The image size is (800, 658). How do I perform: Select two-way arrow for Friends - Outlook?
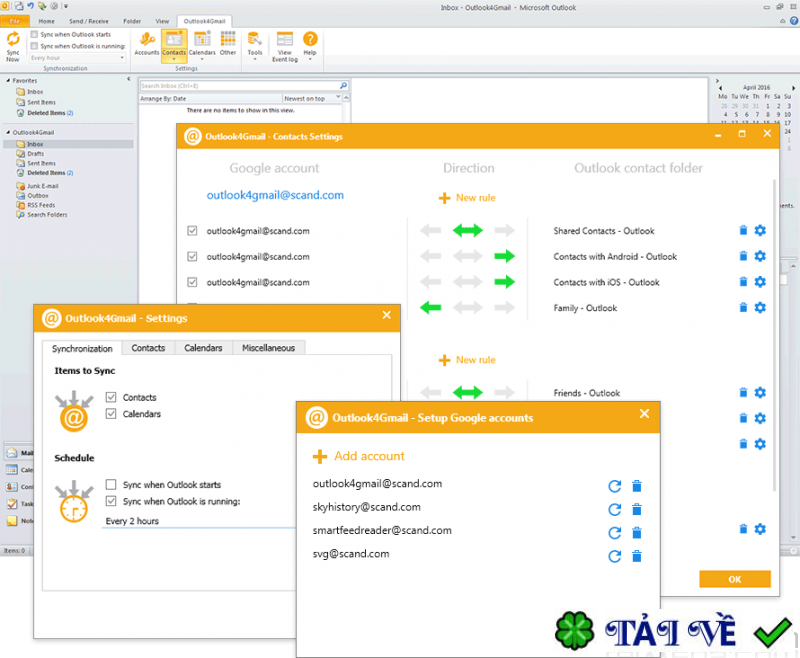pos(468,393)
